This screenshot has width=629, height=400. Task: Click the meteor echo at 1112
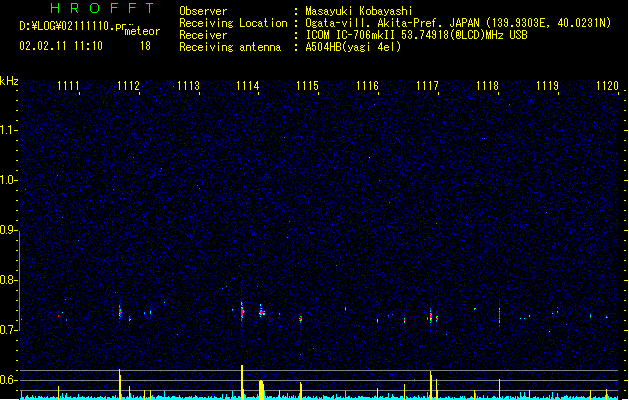pos(120,312)
